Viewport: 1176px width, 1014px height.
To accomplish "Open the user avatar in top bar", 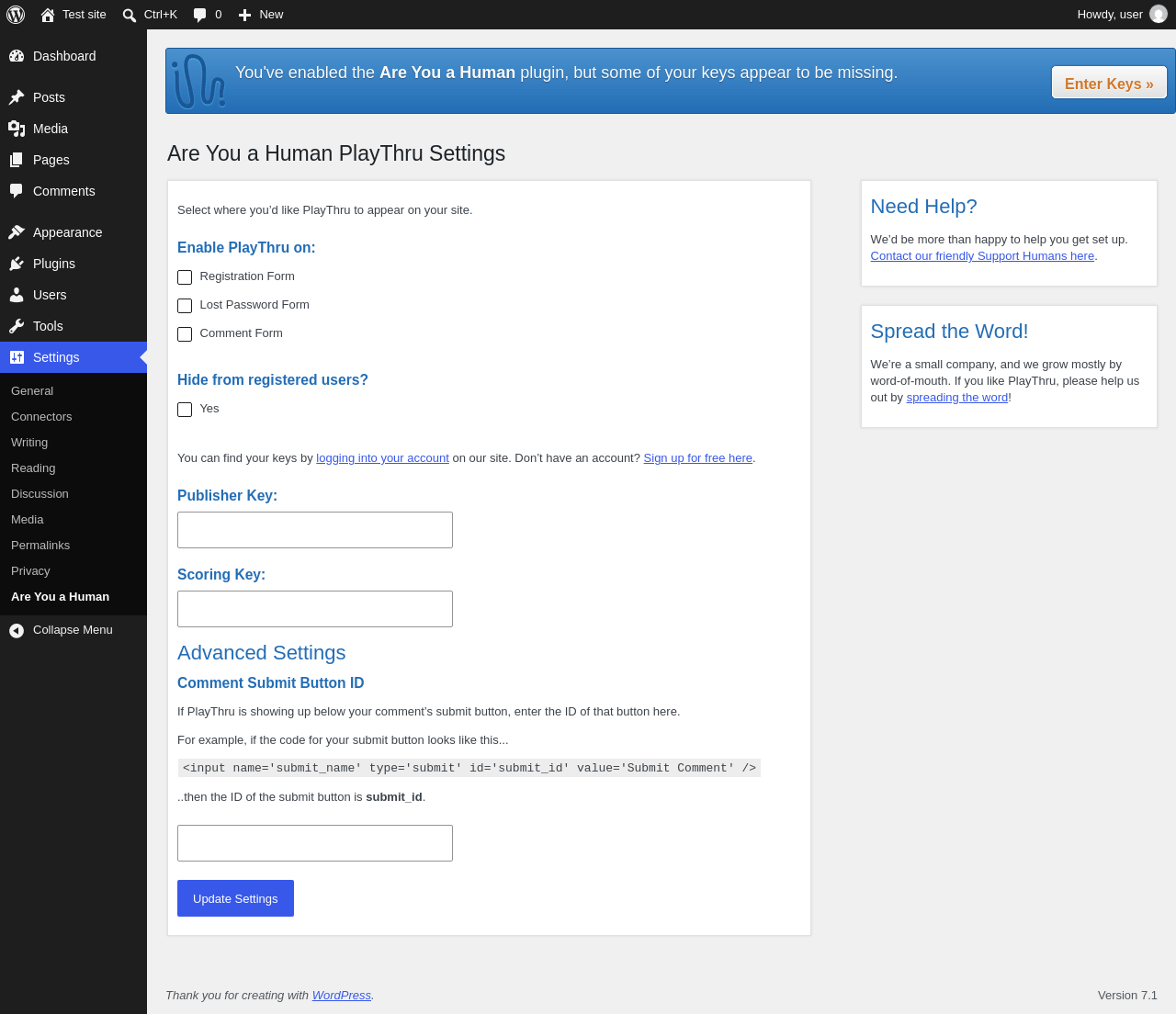I will tap(1159, 15).
